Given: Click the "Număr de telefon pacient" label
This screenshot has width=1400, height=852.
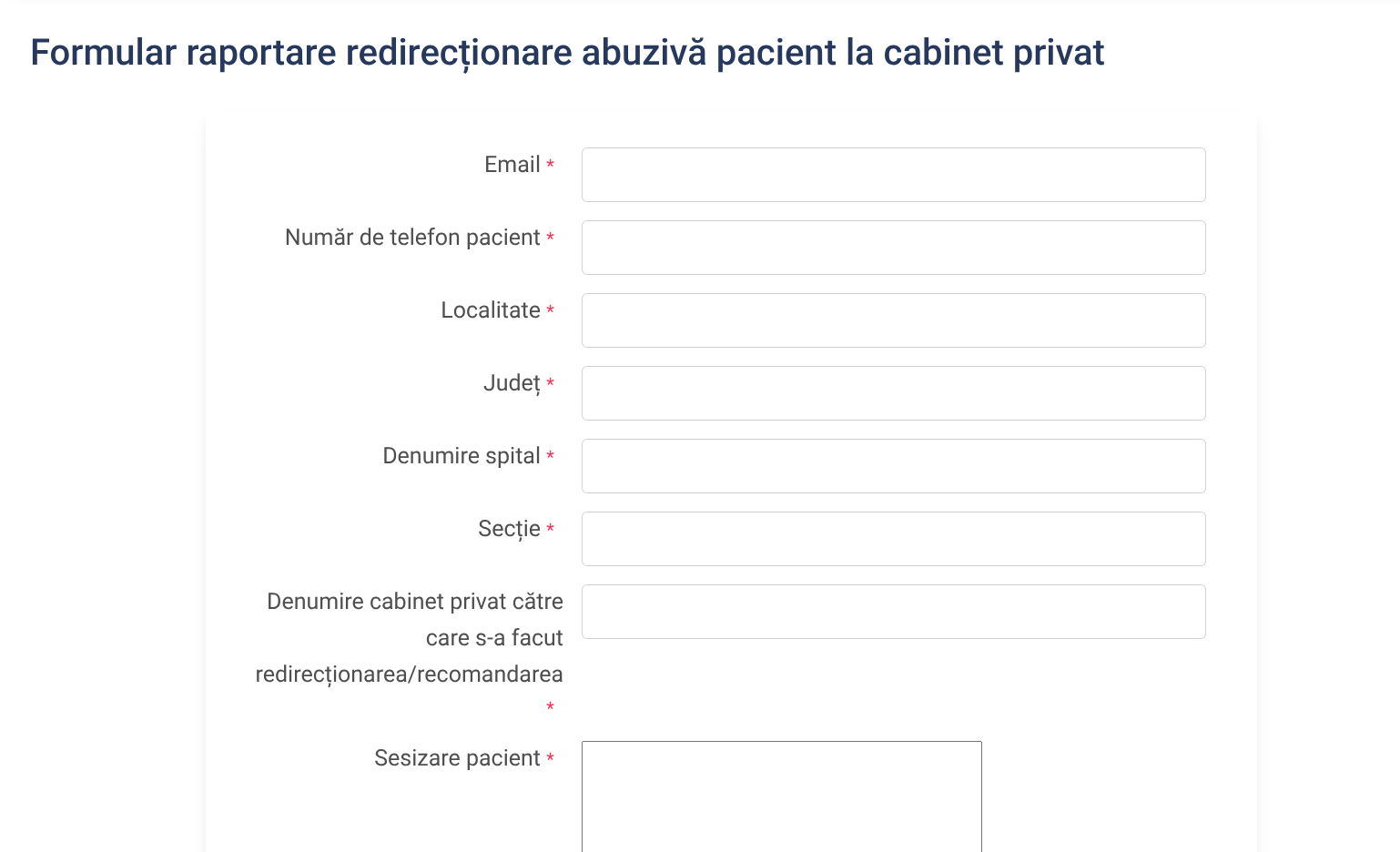Looking at the screenshot, I should [x=412, y=238].
